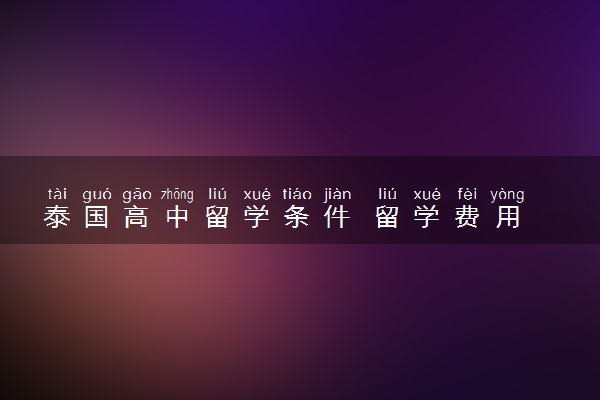Click the pinyin label zhōng
600x400 pixels.
[177, 195]
